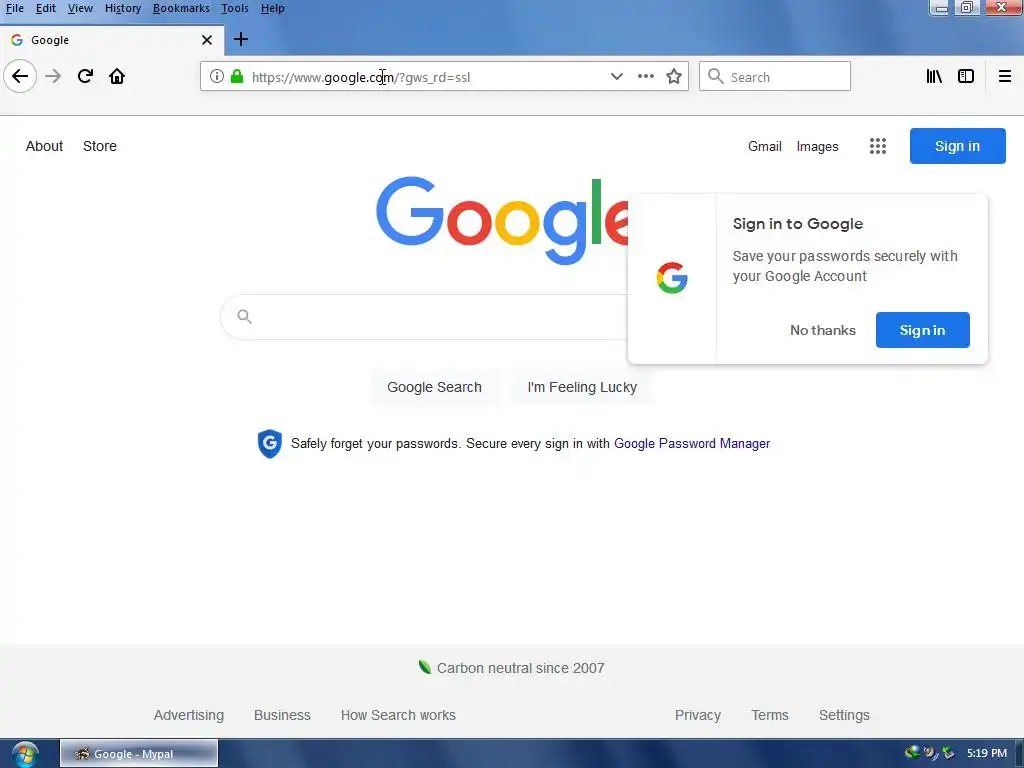
Task: Expand the address bar history dropdown arrow
Action: click(x=616, y=76)
